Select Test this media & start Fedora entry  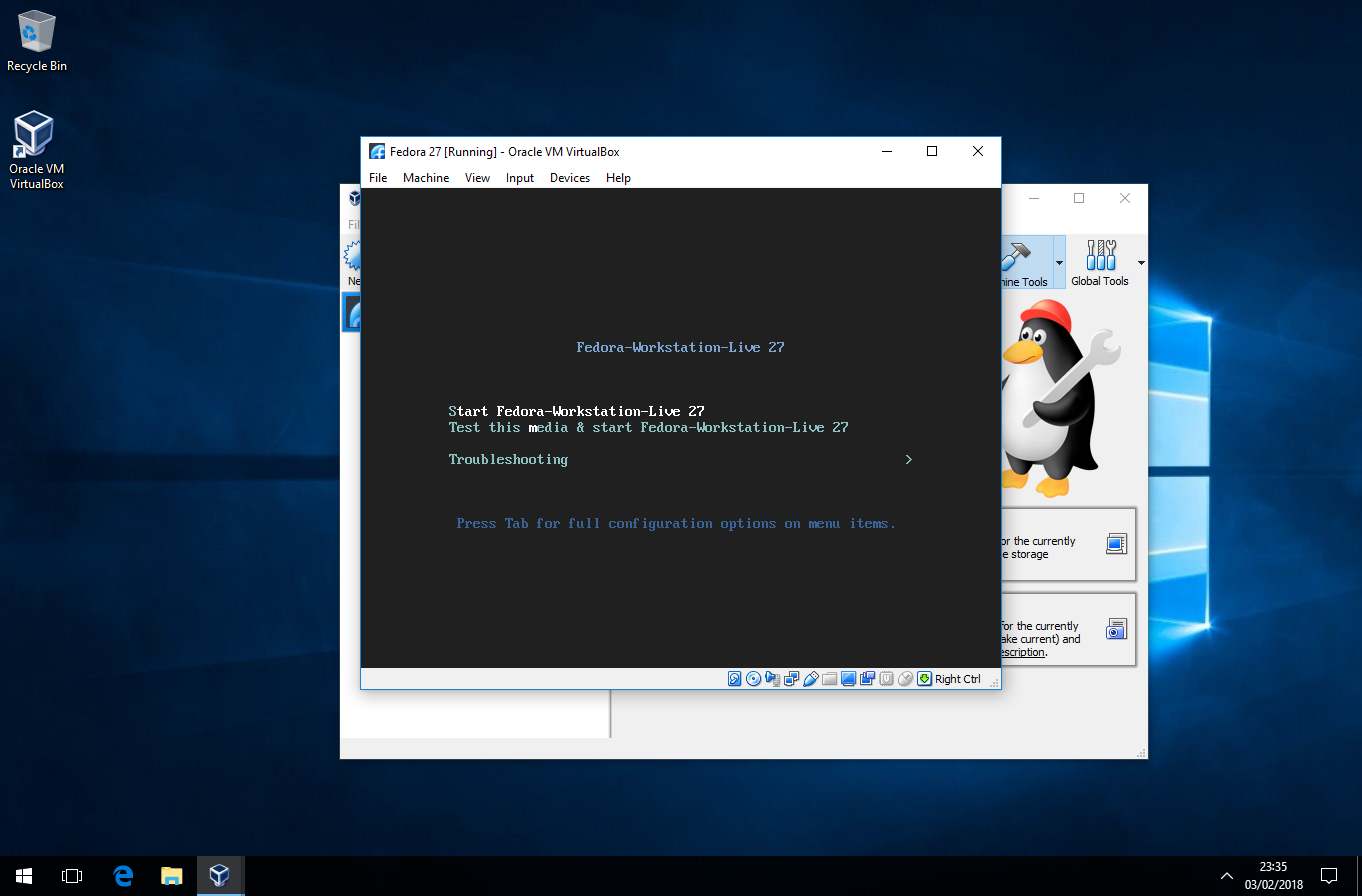coord(648,427)
